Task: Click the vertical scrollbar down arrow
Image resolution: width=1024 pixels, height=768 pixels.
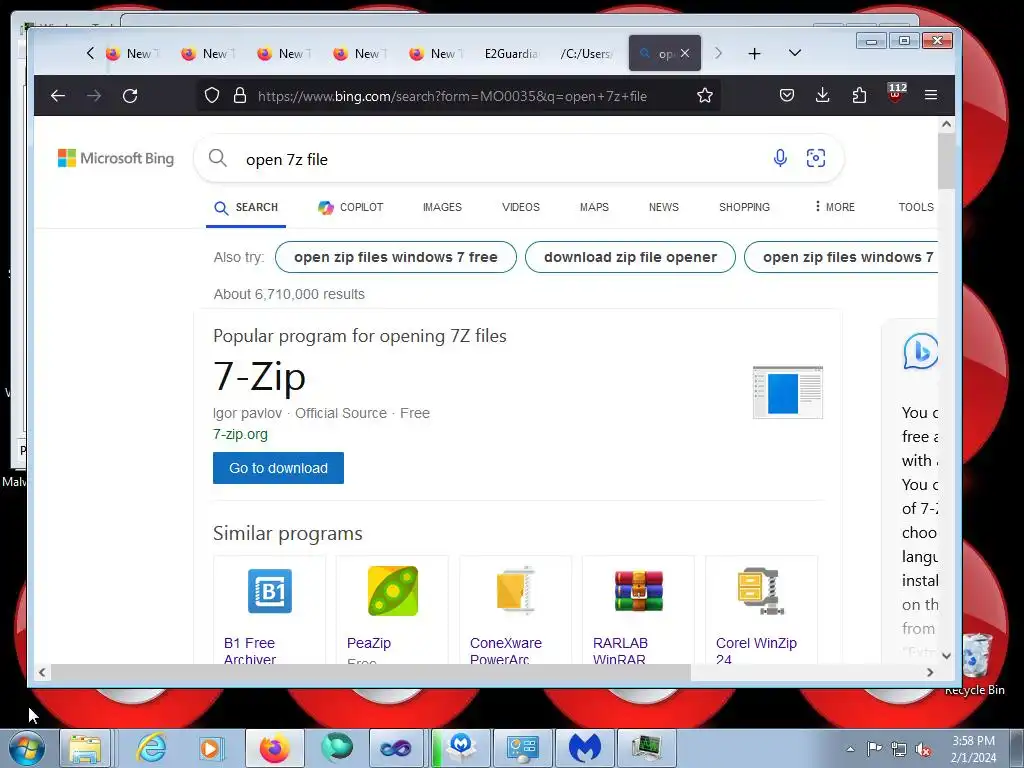Action: coord(946,656)
